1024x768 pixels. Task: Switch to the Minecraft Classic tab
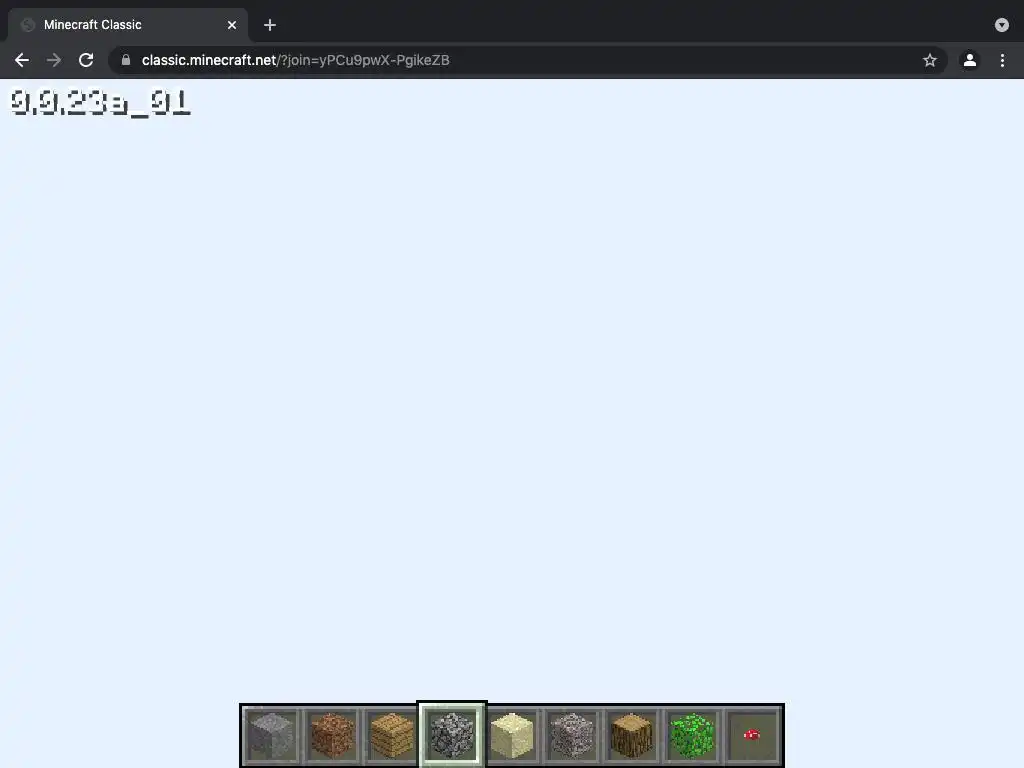coord(128,25)
